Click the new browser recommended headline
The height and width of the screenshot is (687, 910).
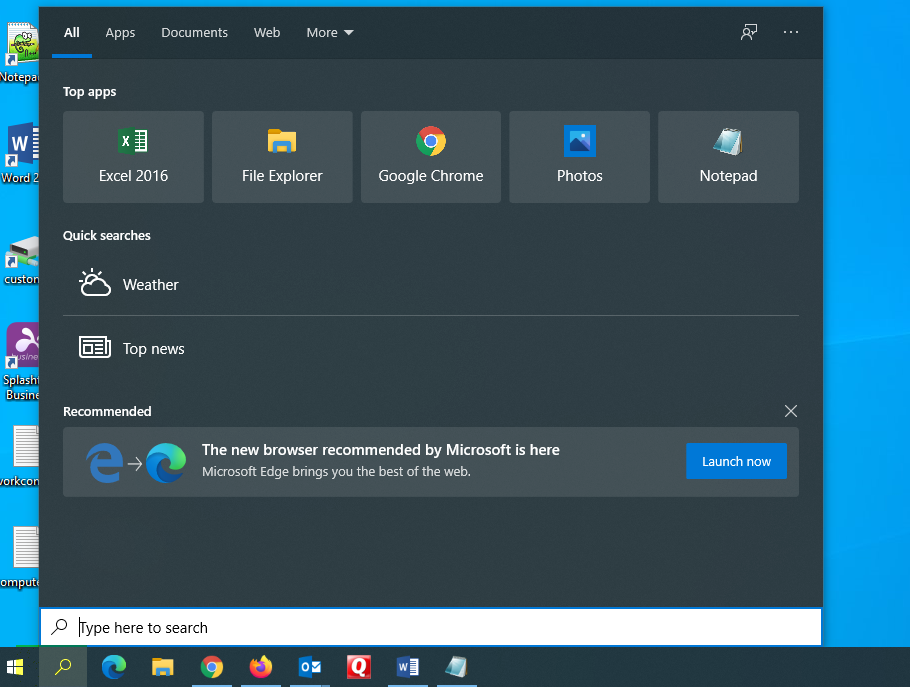(380, 450)
